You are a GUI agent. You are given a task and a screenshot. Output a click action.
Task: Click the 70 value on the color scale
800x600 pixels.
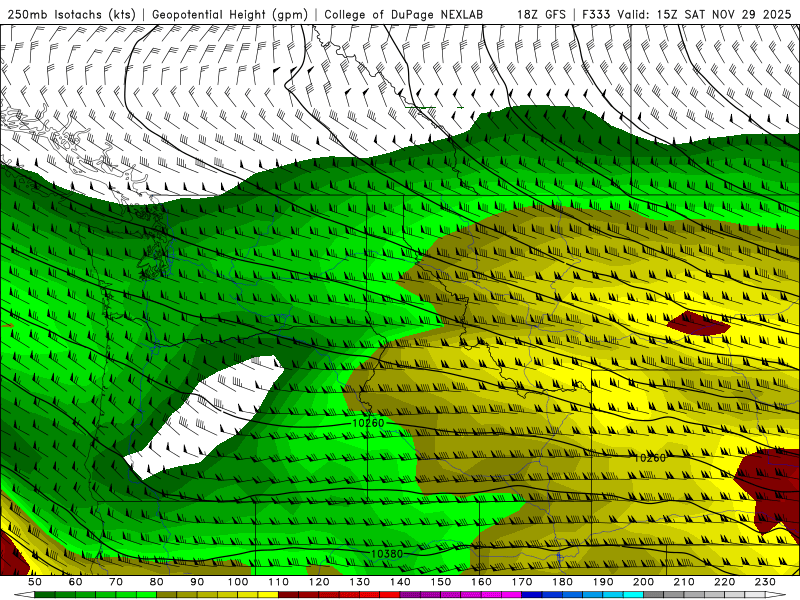(x=116, y=582)
